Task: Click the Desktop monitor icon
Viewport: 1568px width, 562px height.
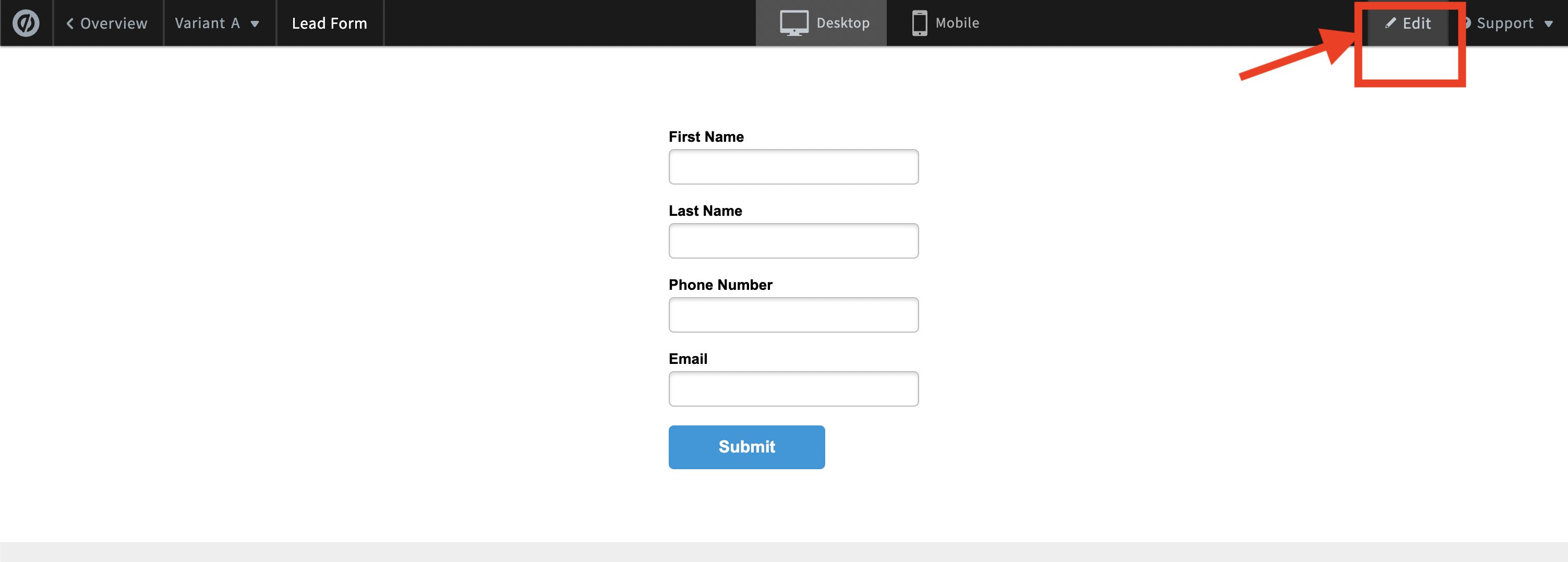Action: click(x=794, y=23)
